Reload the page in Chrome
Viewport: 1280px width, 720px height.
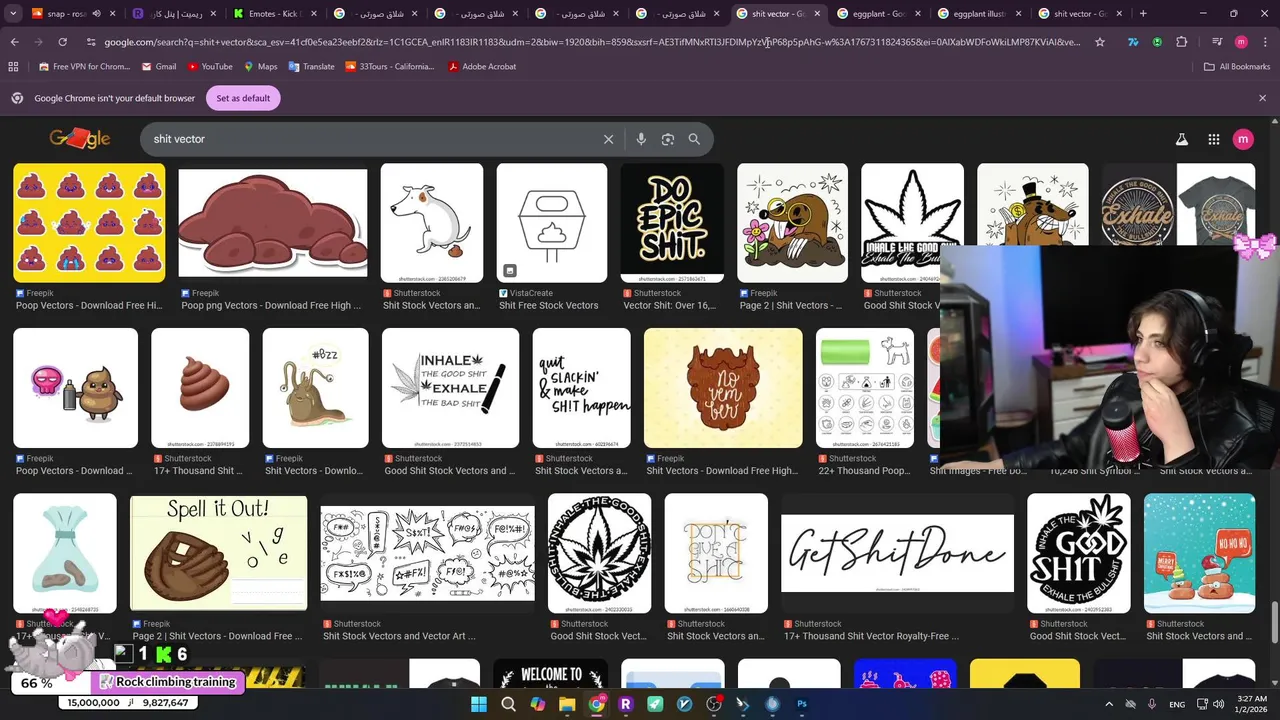click(62, 42)
